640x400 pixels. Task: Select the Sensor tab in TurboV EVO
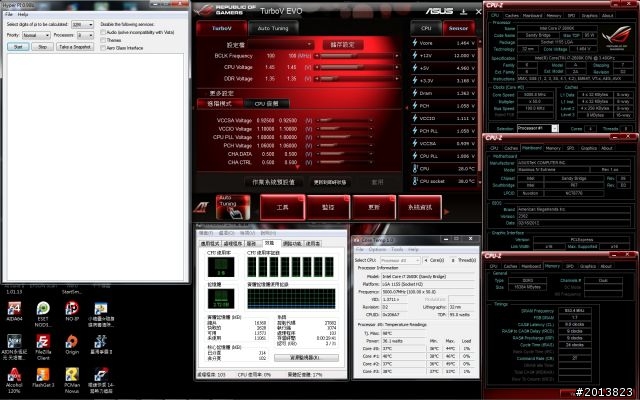[x=458, y=28]
